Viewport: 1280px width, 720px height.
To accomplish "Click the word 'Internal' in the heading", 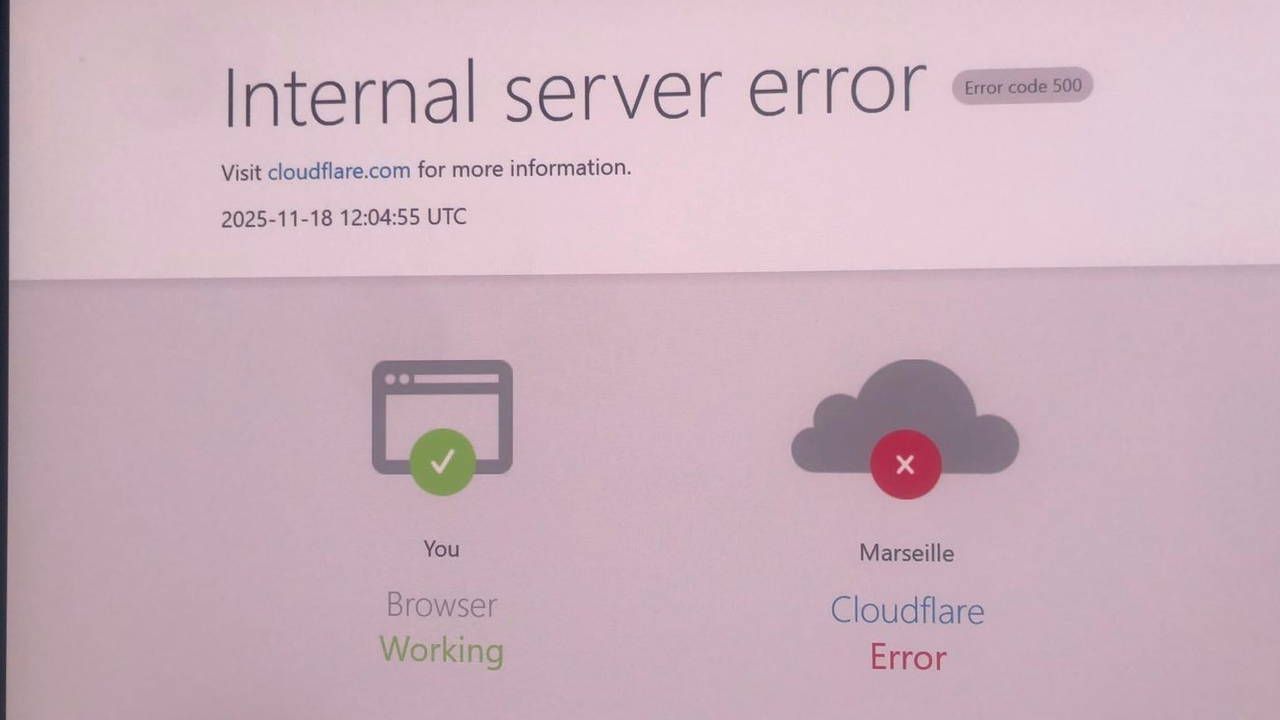I will point(350,95).
